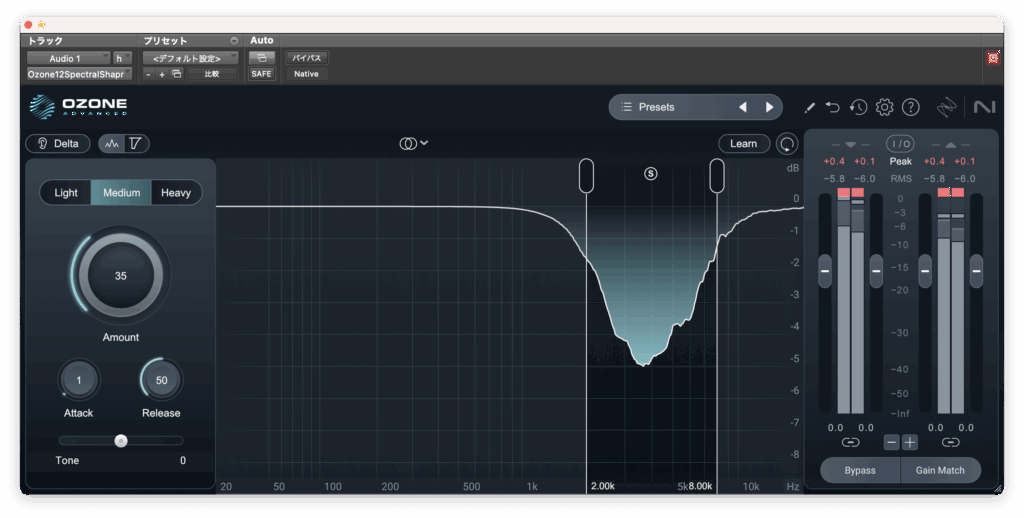
Task: Click the Amount knob
Action: pyautogui.click(x=120, y=276)
